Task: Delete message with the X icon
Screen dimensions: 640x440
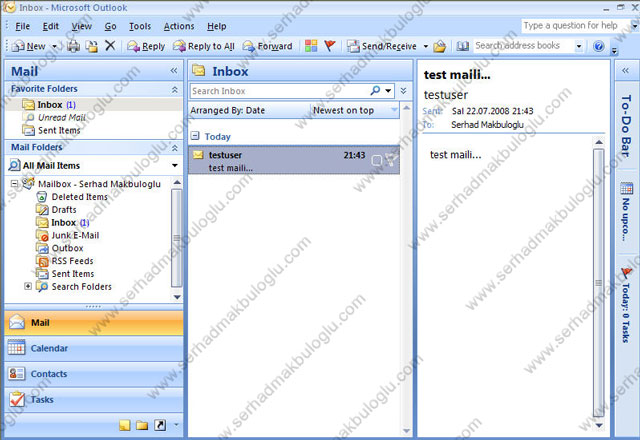Action: click(x=110, y=46)
